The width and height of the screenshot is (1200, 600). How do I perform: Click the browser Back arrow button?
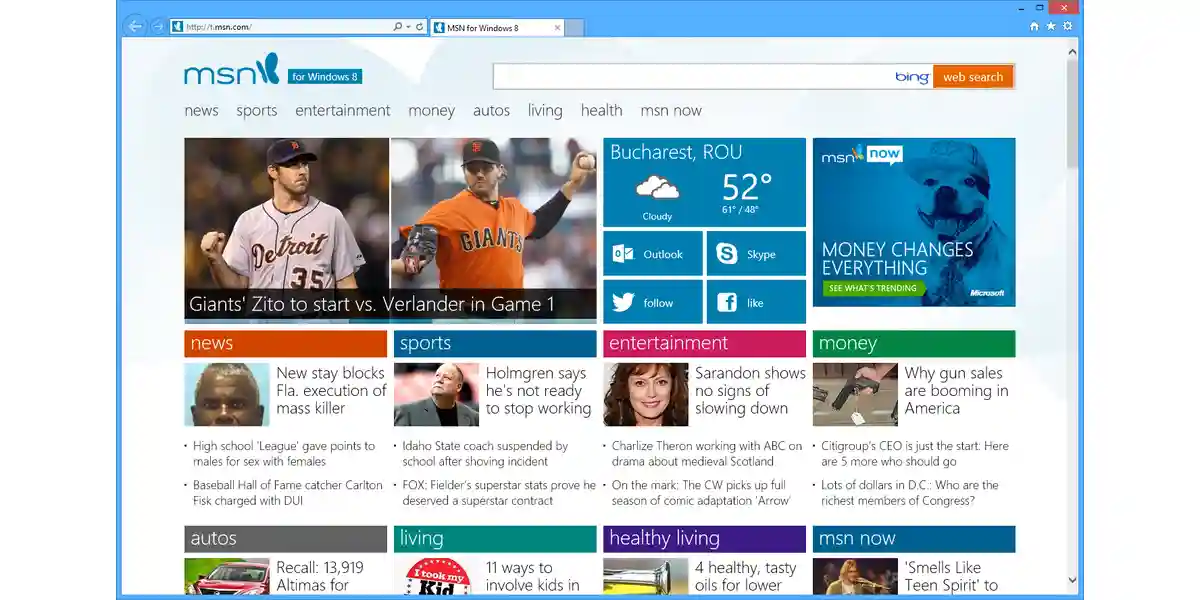click(136, 26)
